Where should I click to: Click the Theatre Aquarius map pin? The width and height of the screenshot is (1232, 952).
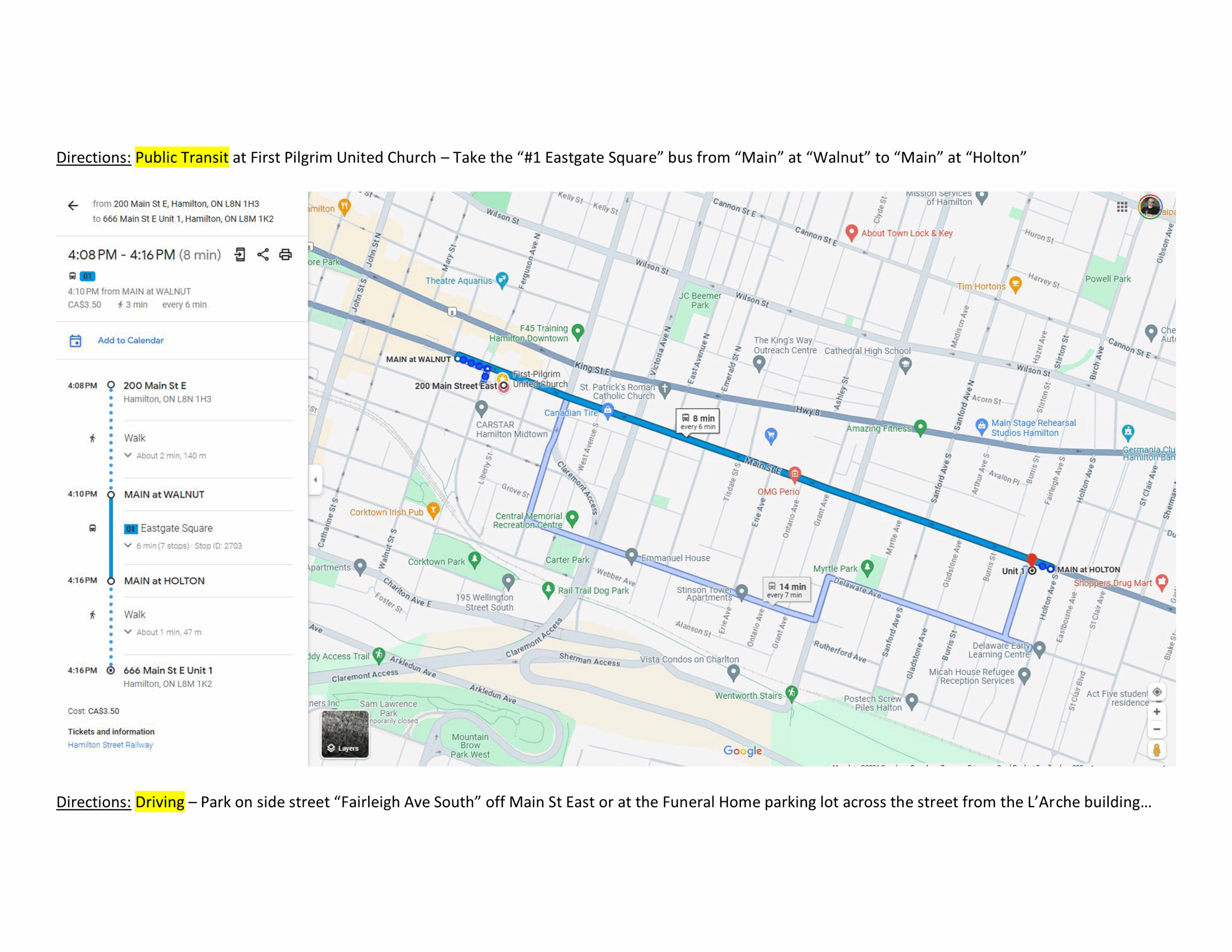coord(502,280)
